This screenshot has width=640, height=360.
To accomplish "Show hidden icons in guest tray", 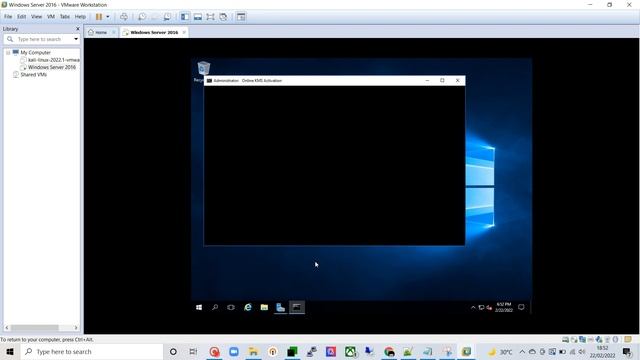I will point(473,307).
